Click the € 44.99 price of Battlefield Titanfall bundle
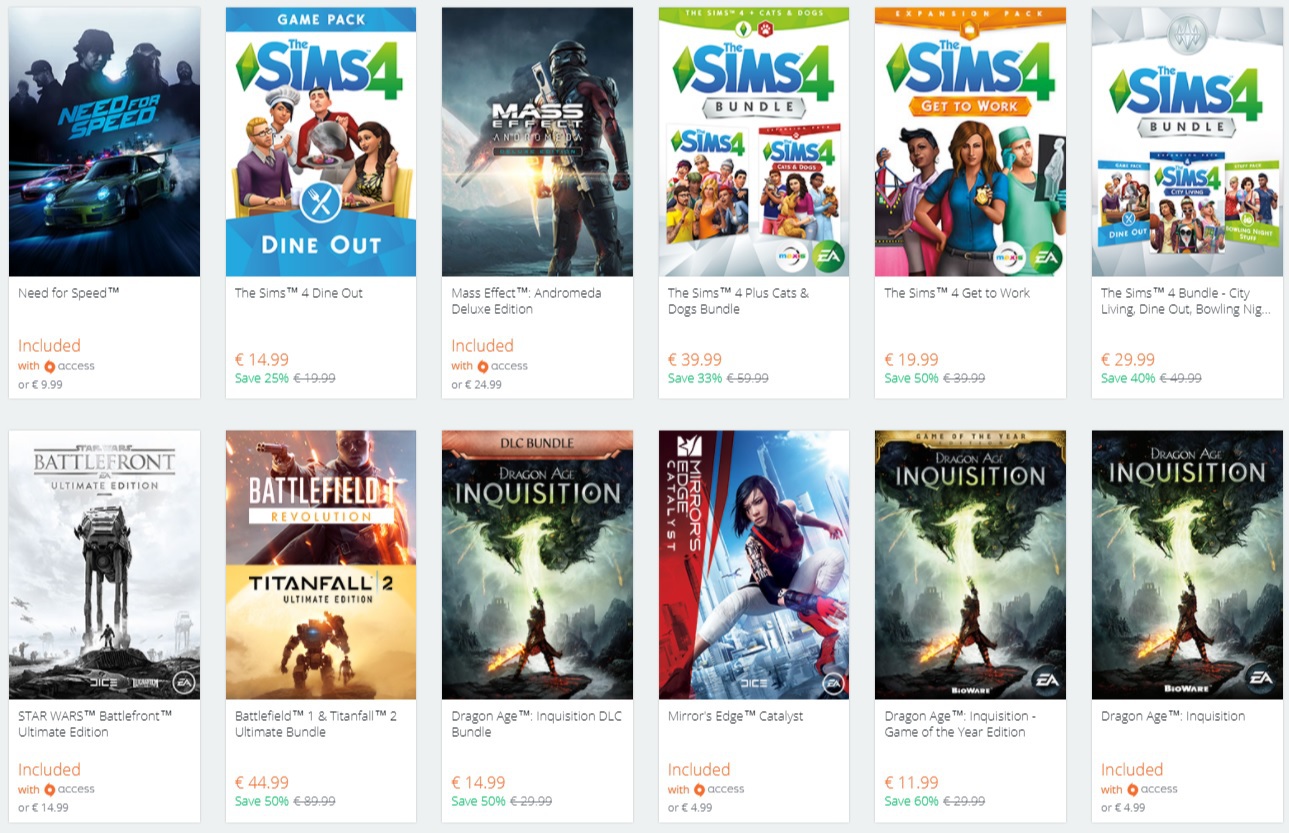 (262, 783)
